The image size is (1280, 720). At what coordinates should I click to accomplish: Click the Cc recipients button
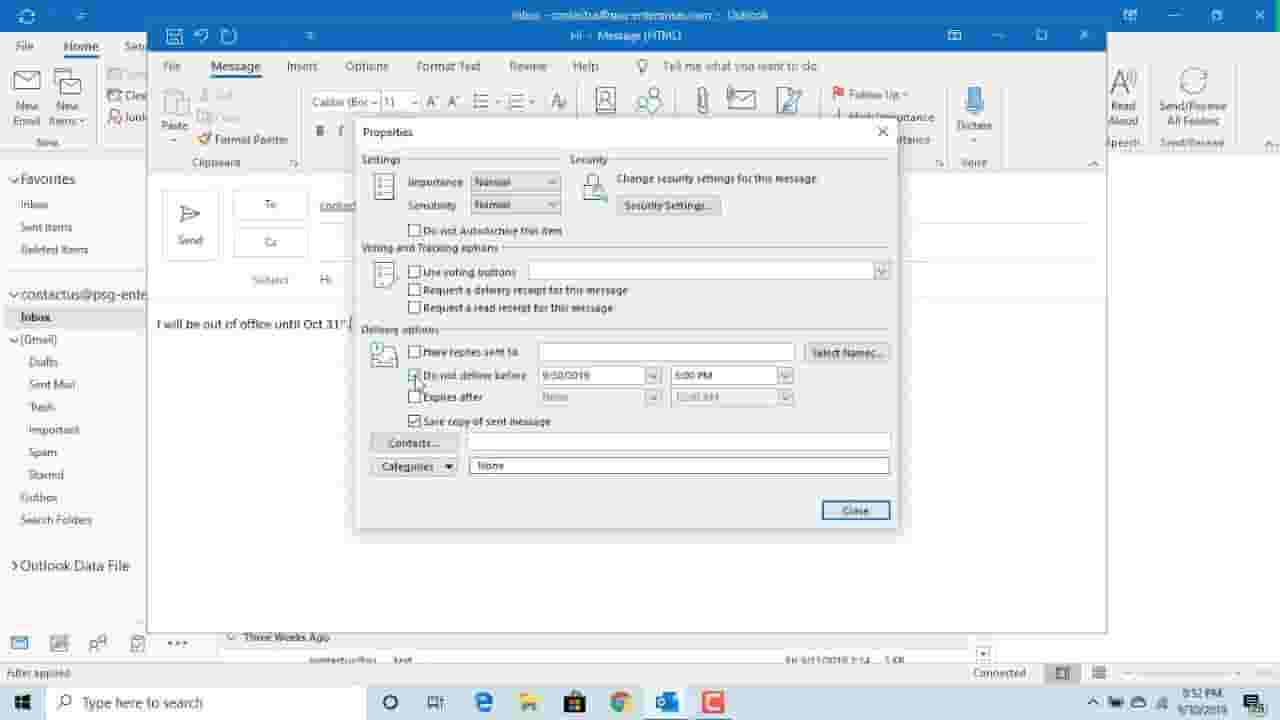tap(270, 242)
